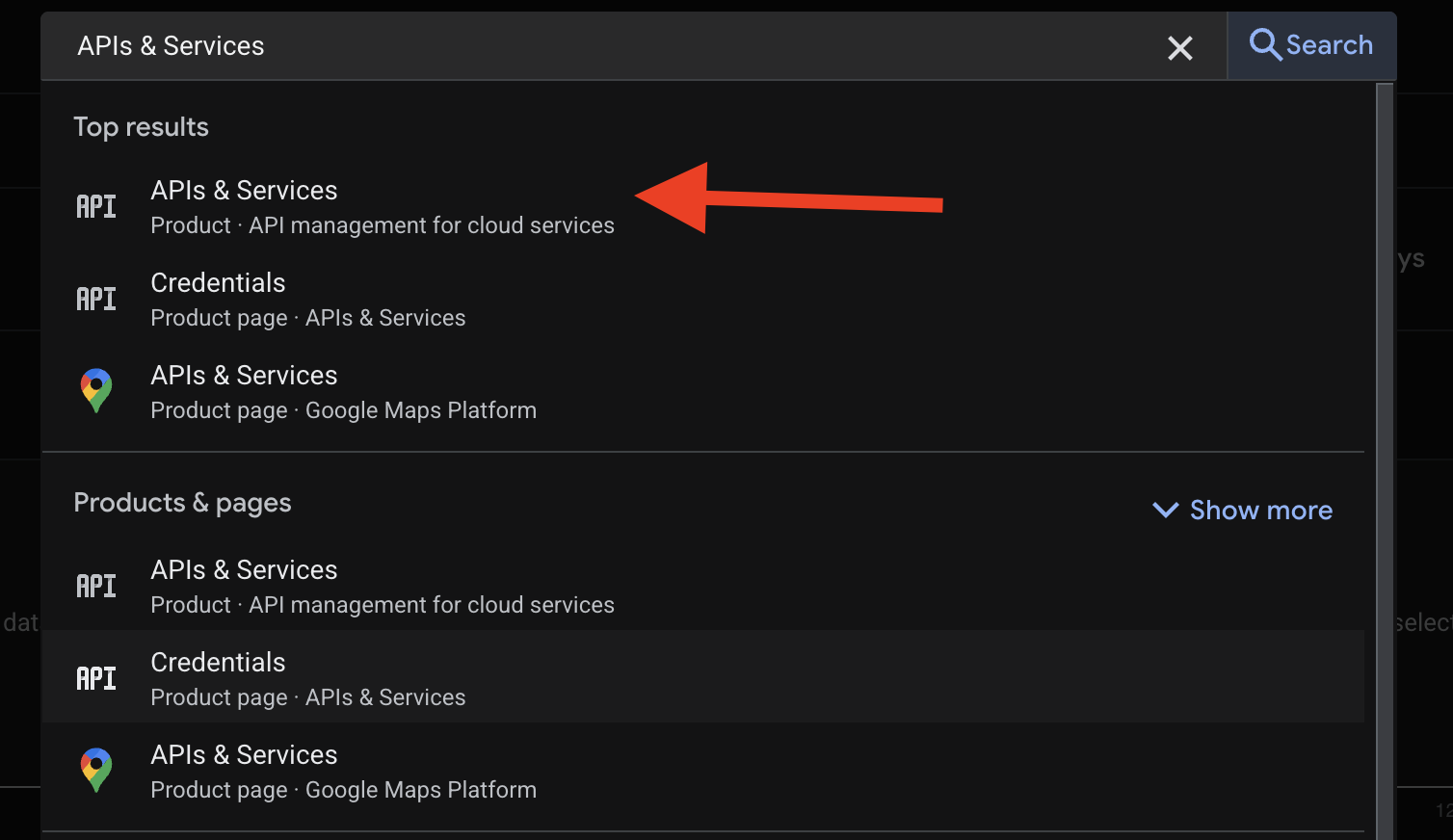1453x840 pixels.
Task: Click the Google Maps pin icon under Products & pages
Action: pos(95,770)
